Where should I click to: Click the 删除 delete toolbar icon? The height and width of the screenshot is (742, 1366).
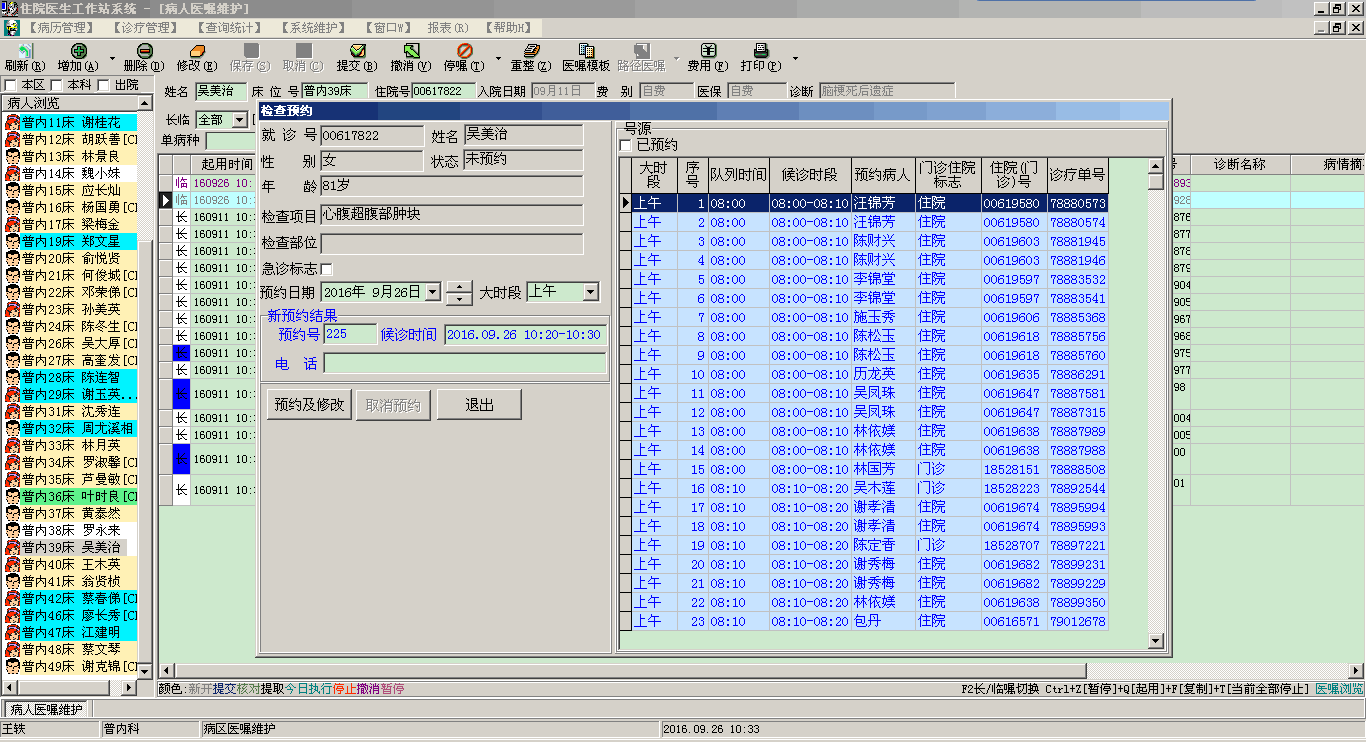pyautogui.click(x=144, y=51)
